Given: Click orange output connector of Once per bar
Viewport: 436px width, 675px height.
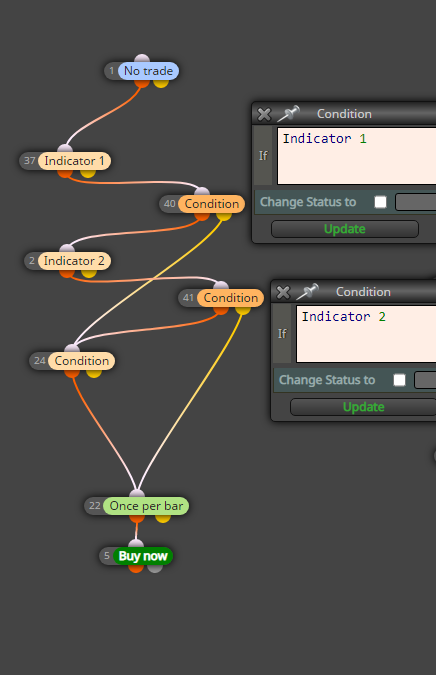Looking at the screenshot, I should click(137, 517).
